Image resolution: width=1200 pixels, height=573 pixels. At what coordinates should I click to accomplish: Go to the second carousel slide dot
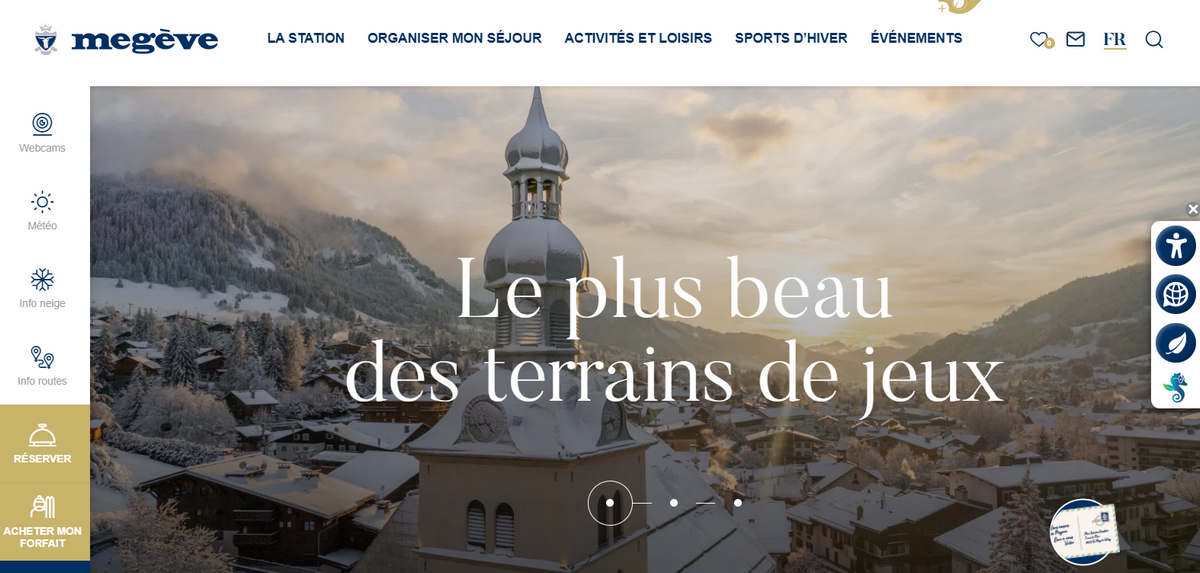674,503
